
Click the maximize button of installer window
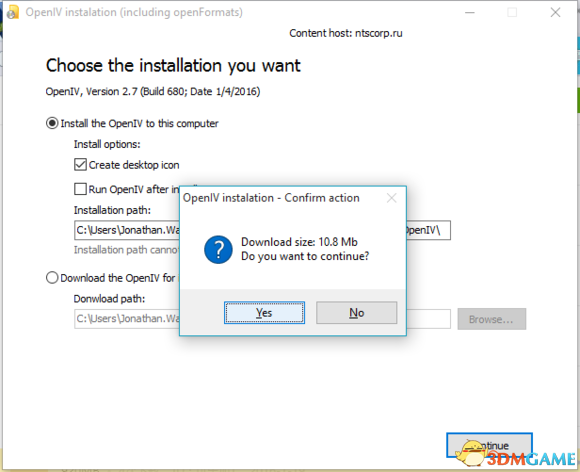pyautogui.click(x=512, y=13)
